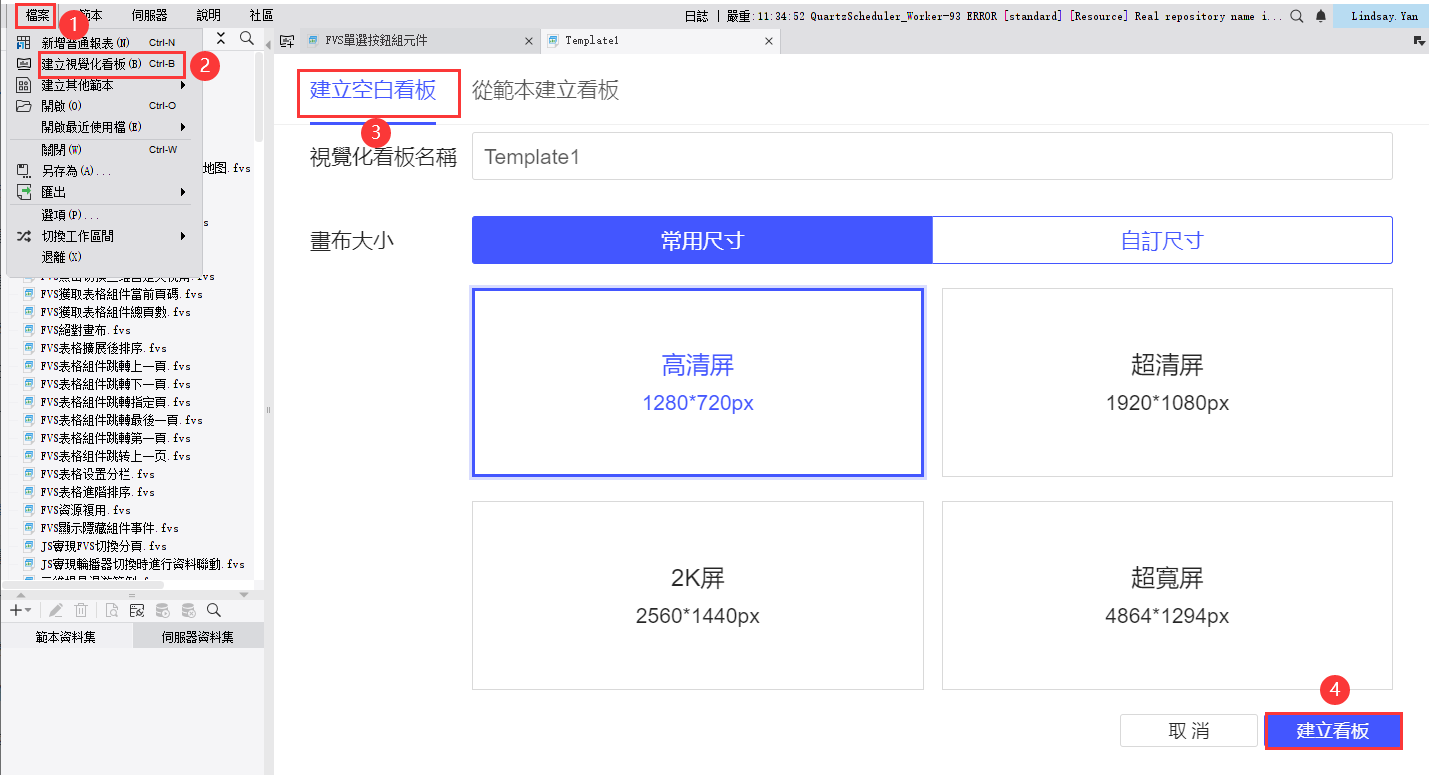The image size is (1429, 775).
Task: Expand the 匯出 submenu
Action: click(x=104, y=192)
